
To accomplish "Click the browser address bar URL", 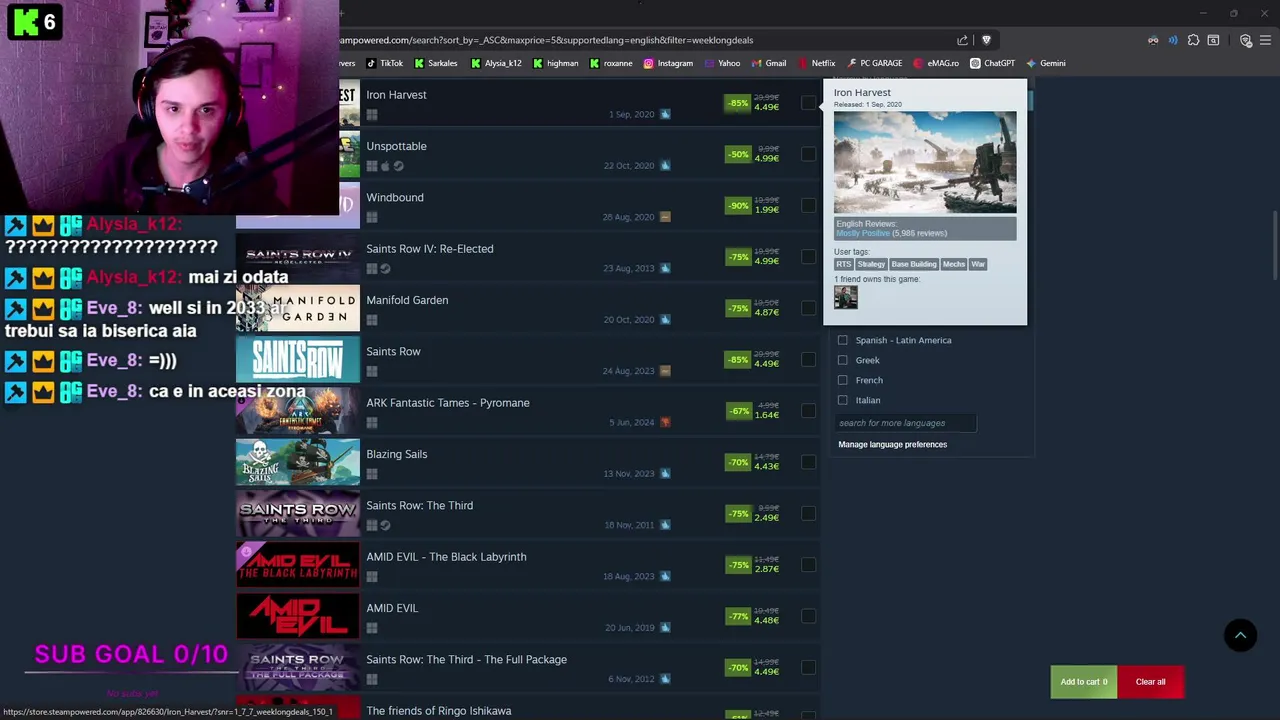I will tap(546, 40).
